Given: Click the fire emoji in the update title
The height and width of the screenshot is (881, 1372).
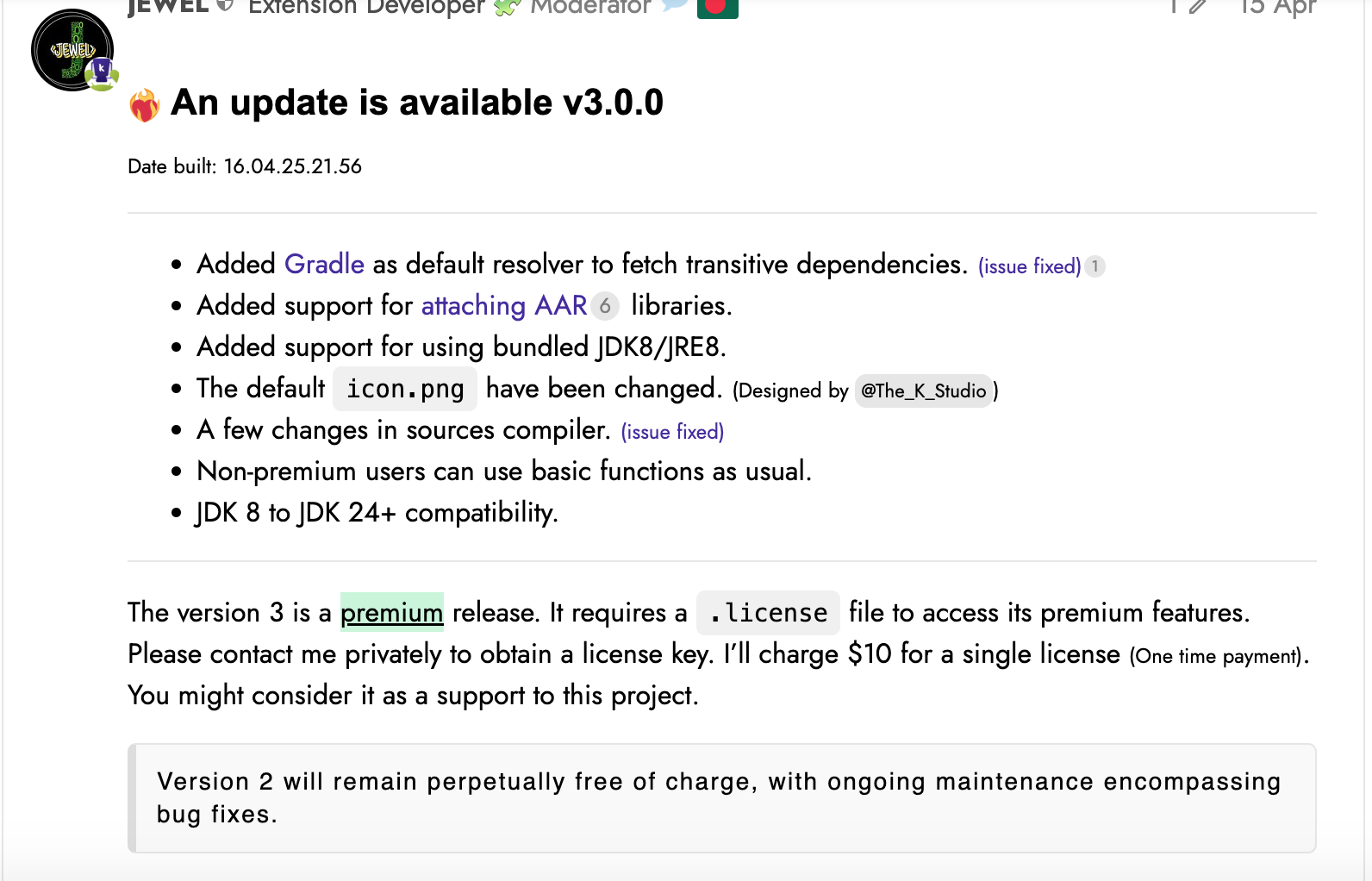Looking at the screenshot, I should tap(144, 102).
